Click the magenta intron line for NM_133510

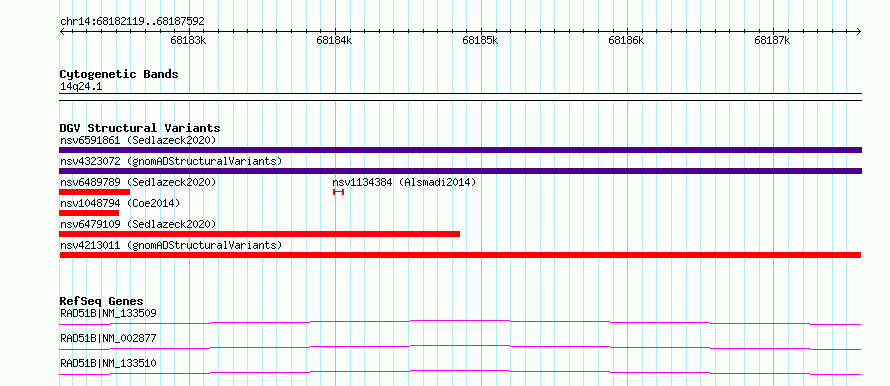click(460, 372)
